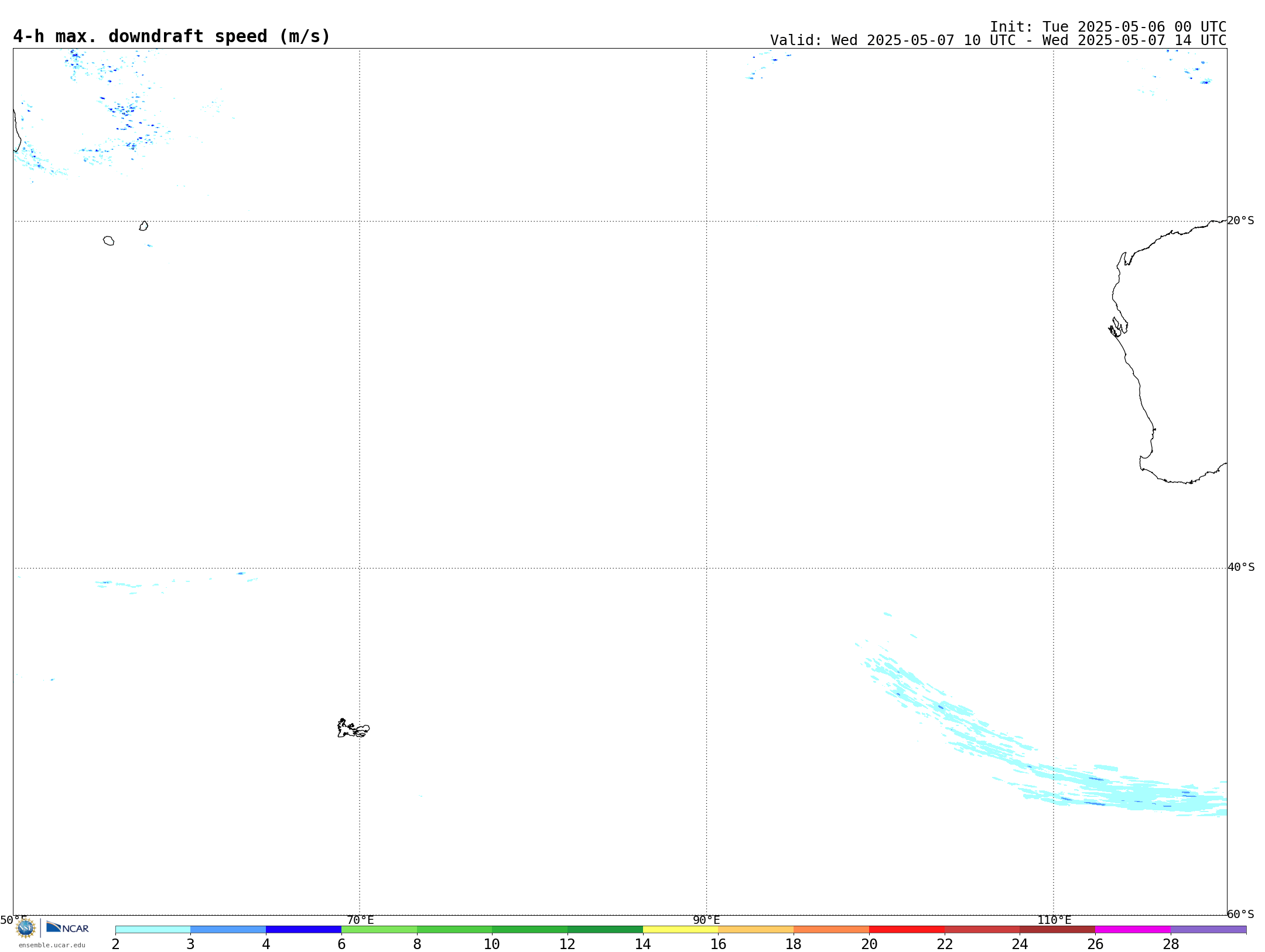Click the dark blue 4-6 color swatch

(x=304, y=930)
